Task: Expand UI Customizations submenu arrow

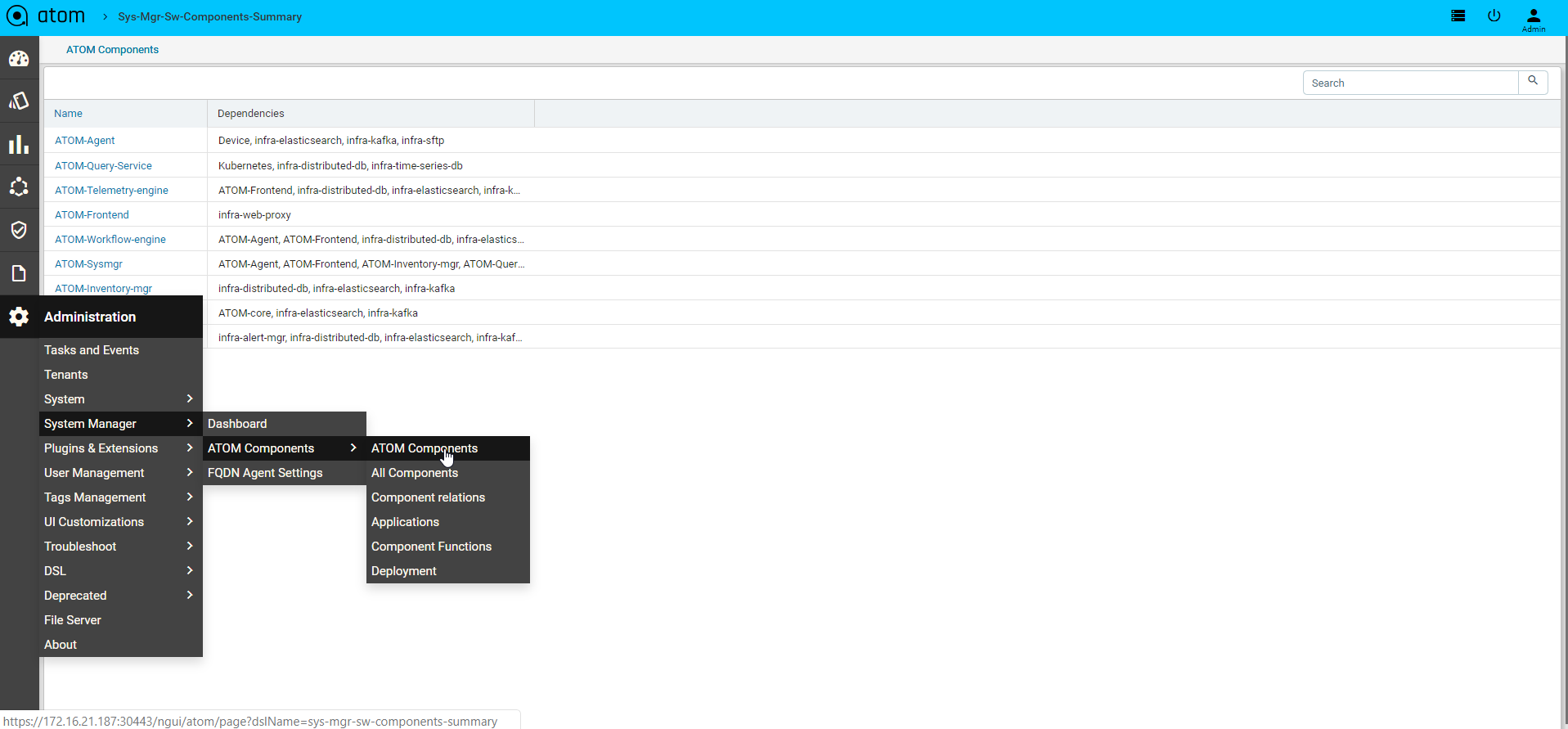Action: click(x=190, y=521)
